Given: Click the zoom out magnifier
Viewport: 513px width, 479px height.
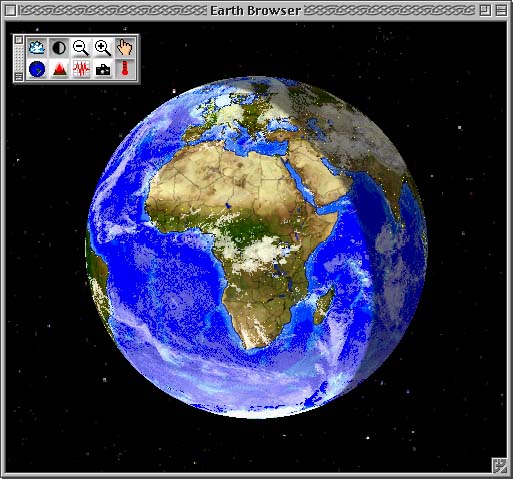Looking at the screenshot, I should click(x=81, y=47).
